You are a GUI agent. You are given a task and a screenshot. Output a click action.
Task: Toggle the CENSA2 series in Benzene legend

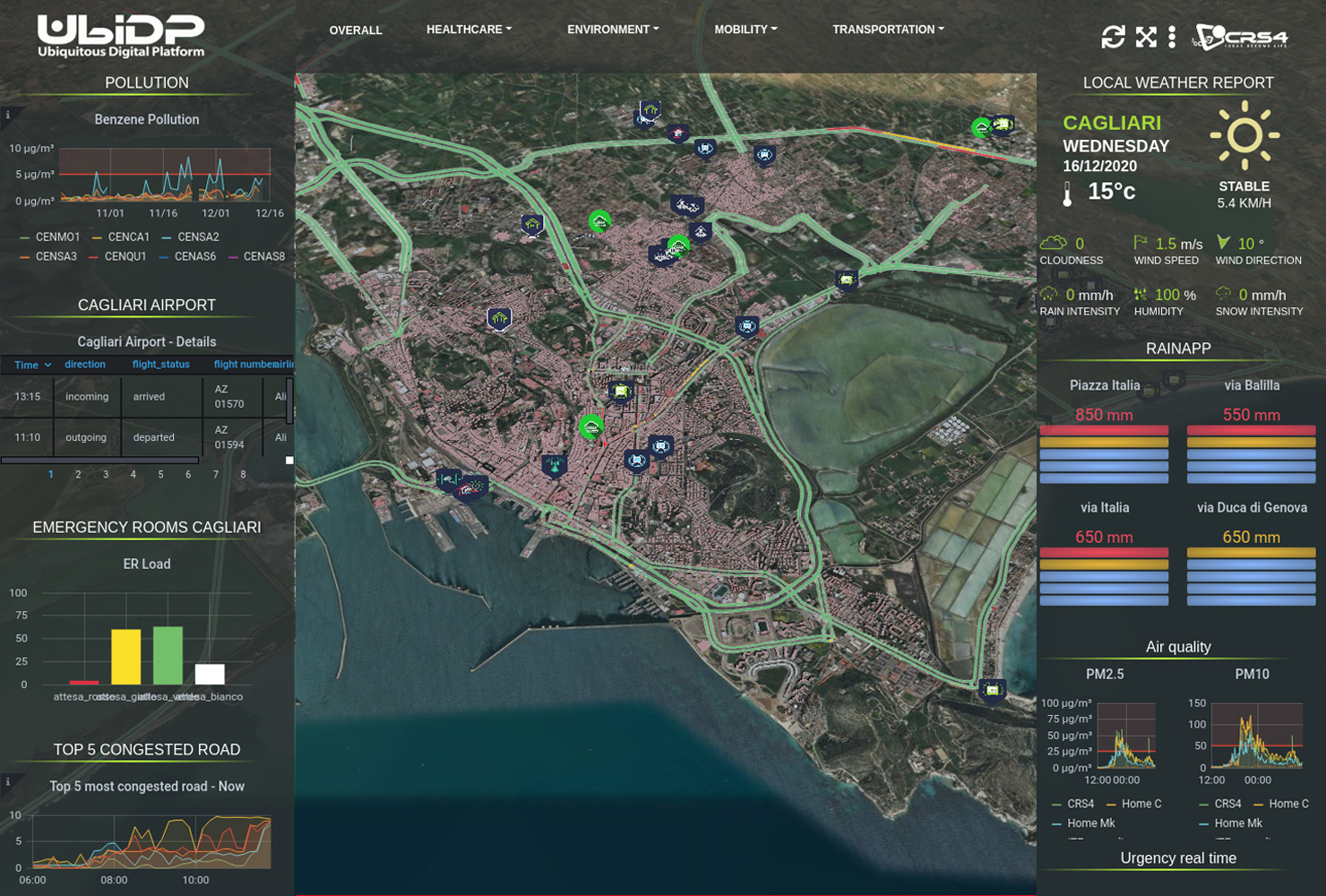point(197,237)
